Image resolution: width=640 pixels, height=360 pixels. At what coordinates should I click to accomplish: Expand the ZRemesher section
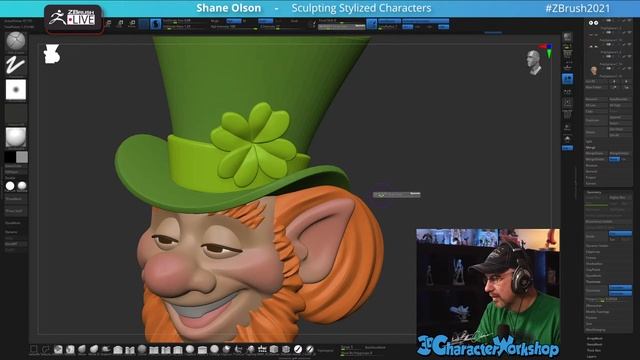click(x=594, y=306)
